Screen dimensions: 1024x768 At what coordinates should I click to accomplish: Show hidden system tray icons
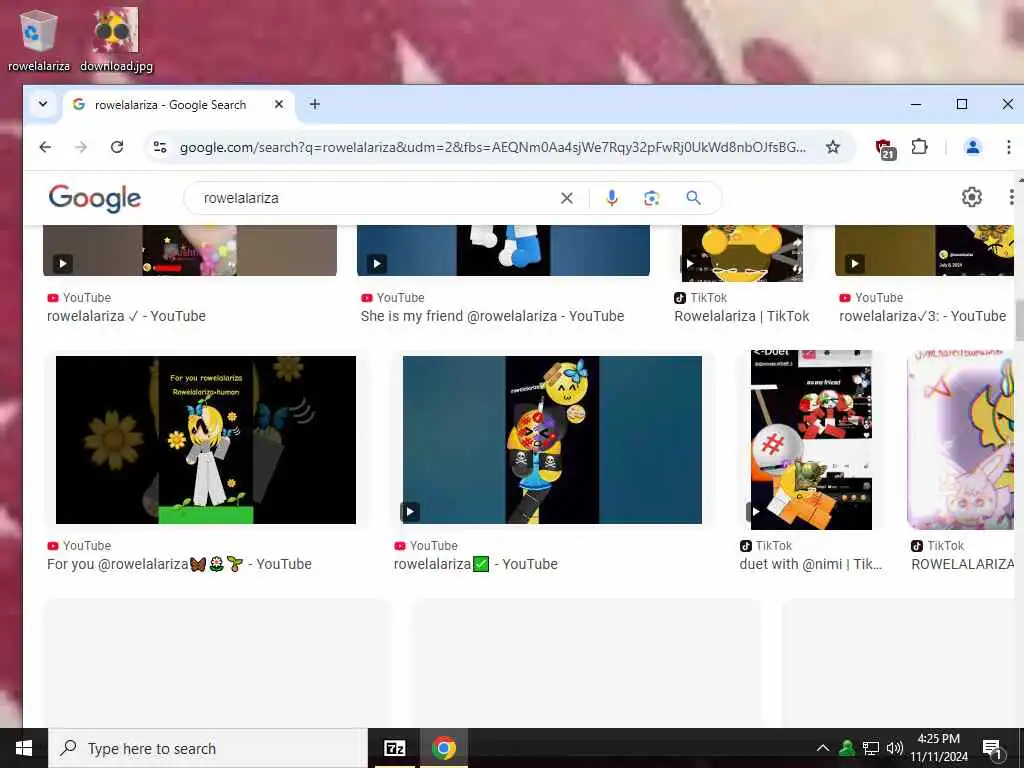click(823, 748)
